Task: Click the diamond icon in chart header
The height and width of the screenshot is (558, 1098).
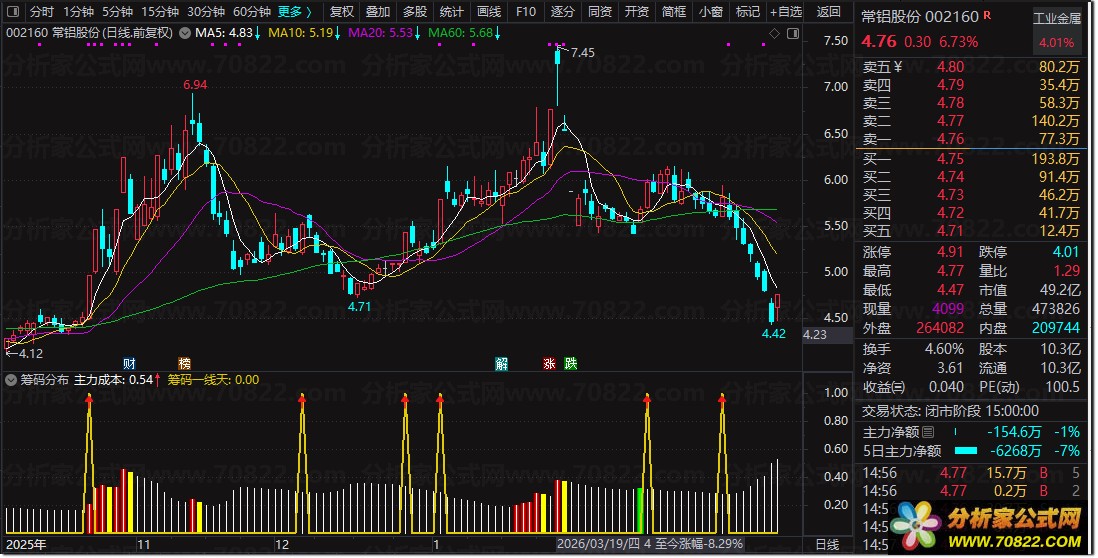Action: click(774, 34)
